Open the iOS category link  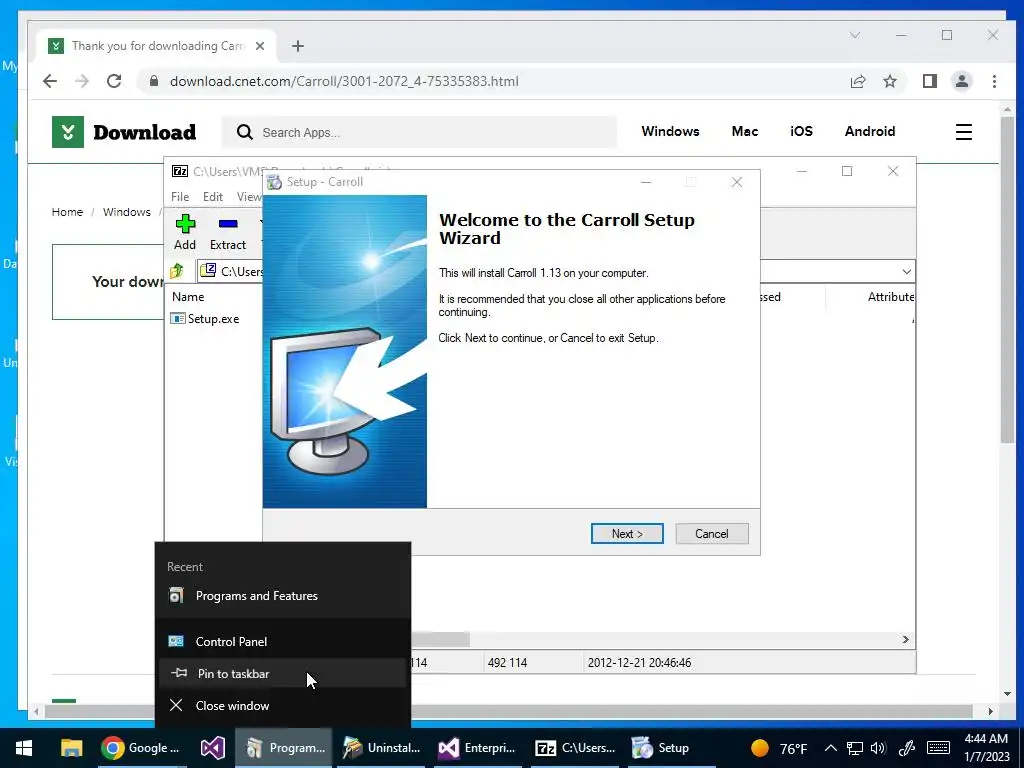coord(801,131)
